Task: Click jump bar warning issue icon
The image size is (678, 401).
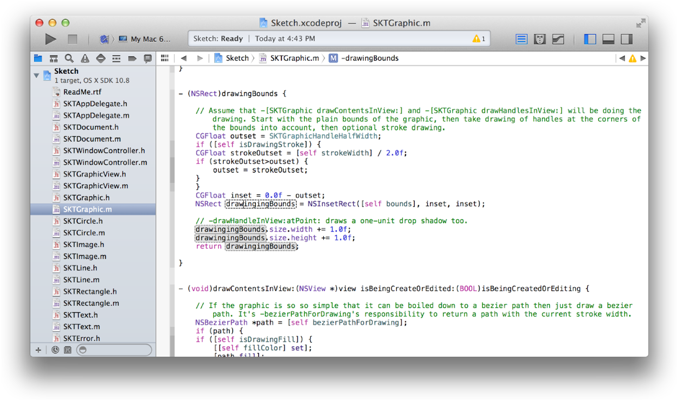Action: (x=633, y=58)
